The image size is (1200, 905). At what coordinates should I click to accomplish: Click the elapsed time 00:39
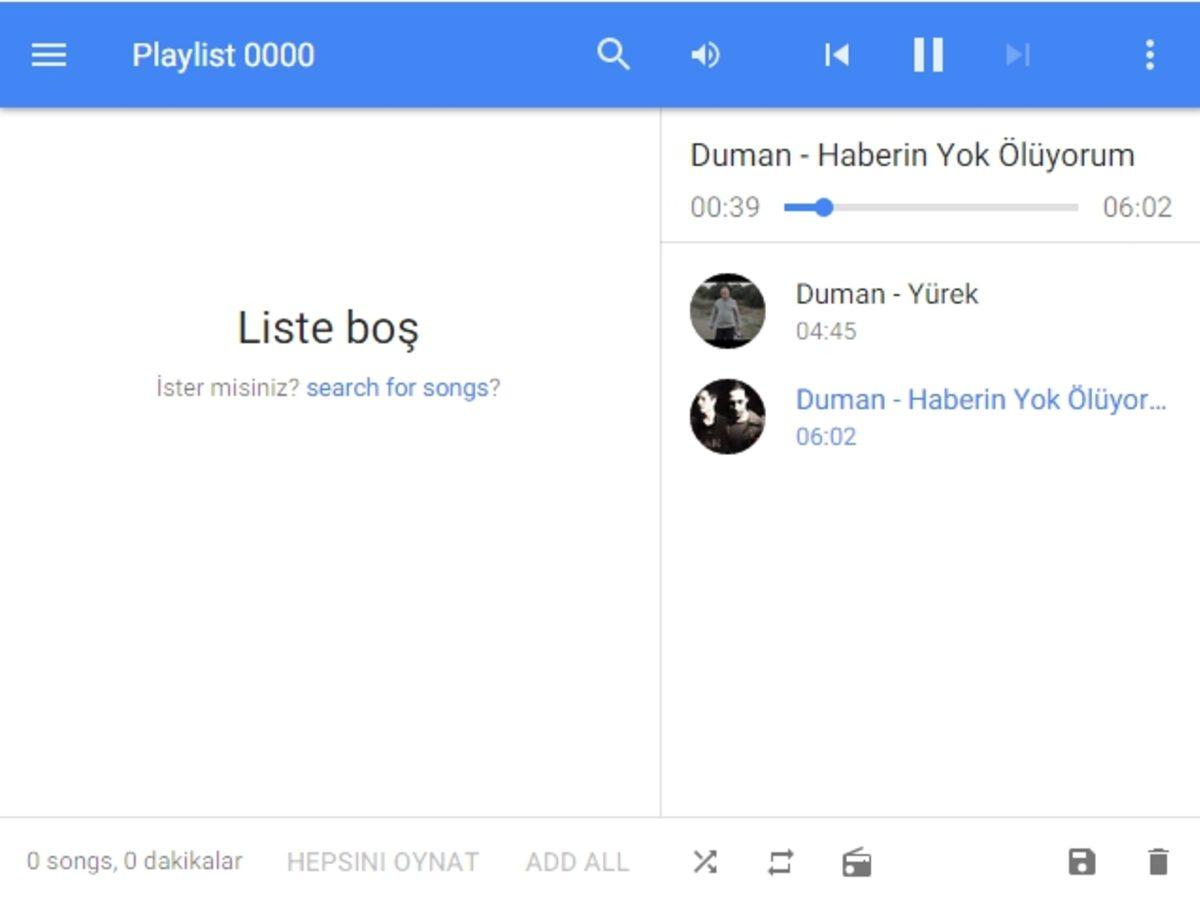(x=725, y=208)
